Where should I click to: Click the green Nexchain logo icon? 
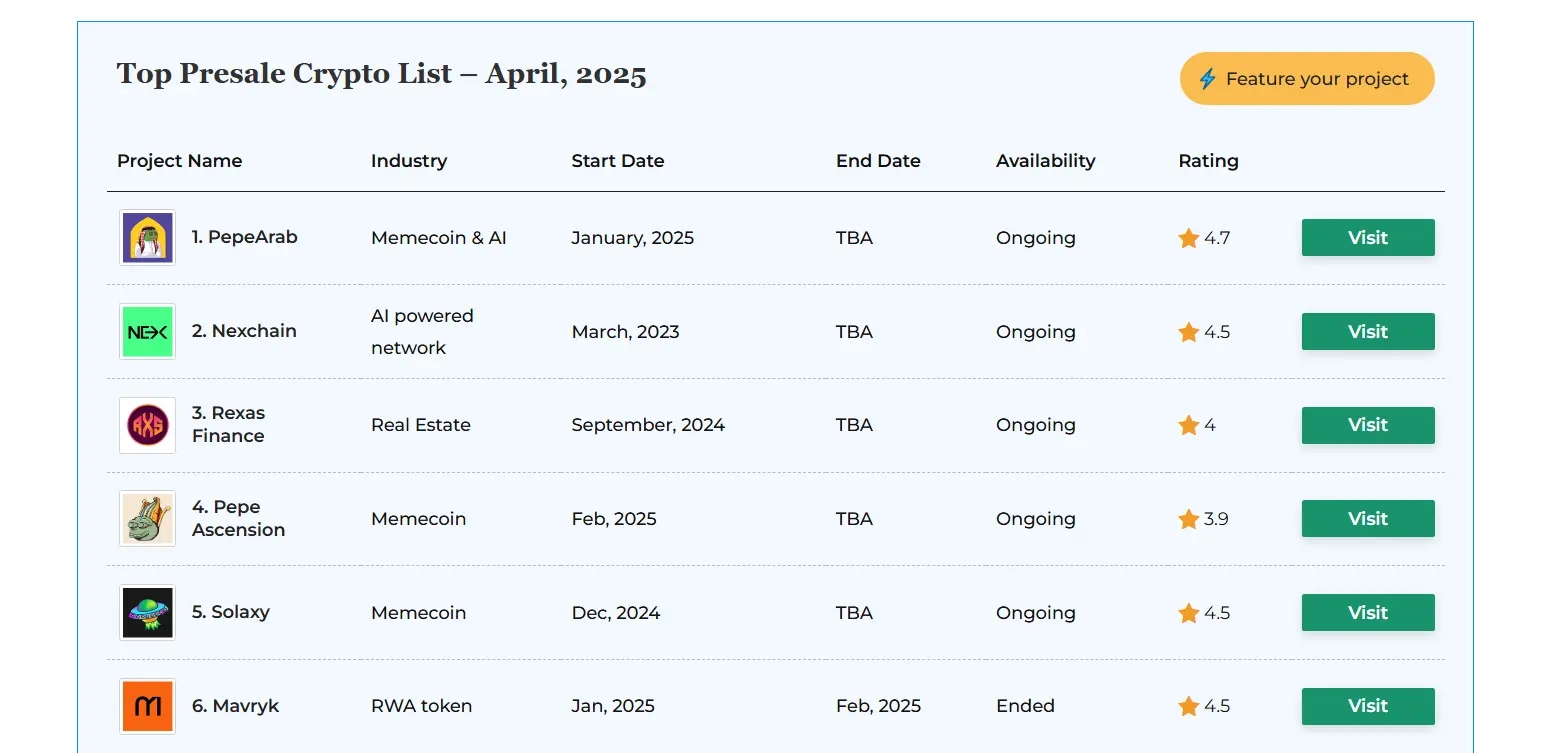(147, 332)
